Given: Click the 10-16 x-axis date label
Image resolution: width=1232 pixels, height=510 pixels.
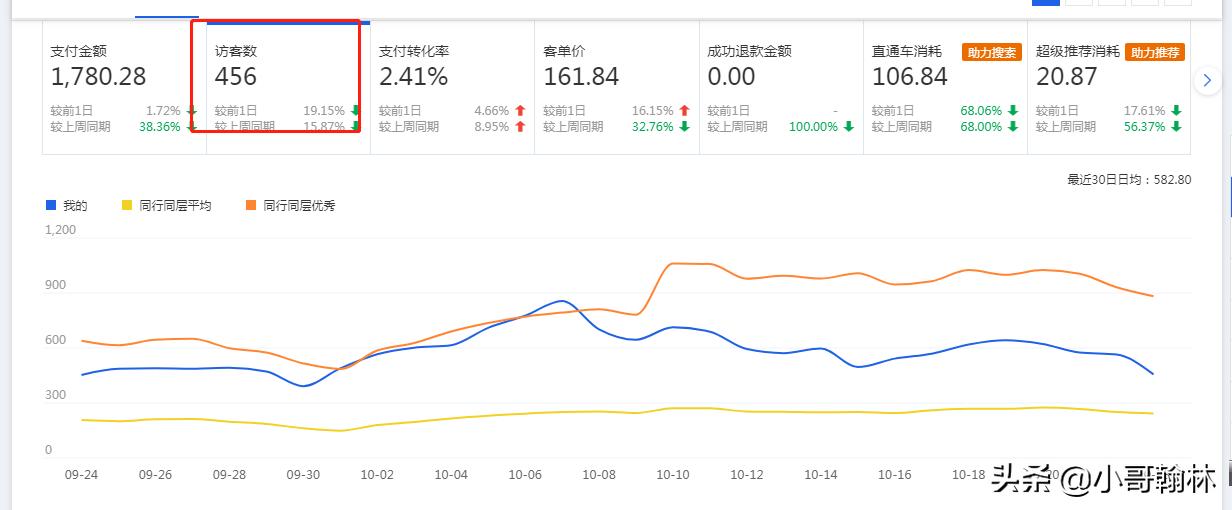Looking at the screenshot, I should pyautogui.click(x=895, y=475).
